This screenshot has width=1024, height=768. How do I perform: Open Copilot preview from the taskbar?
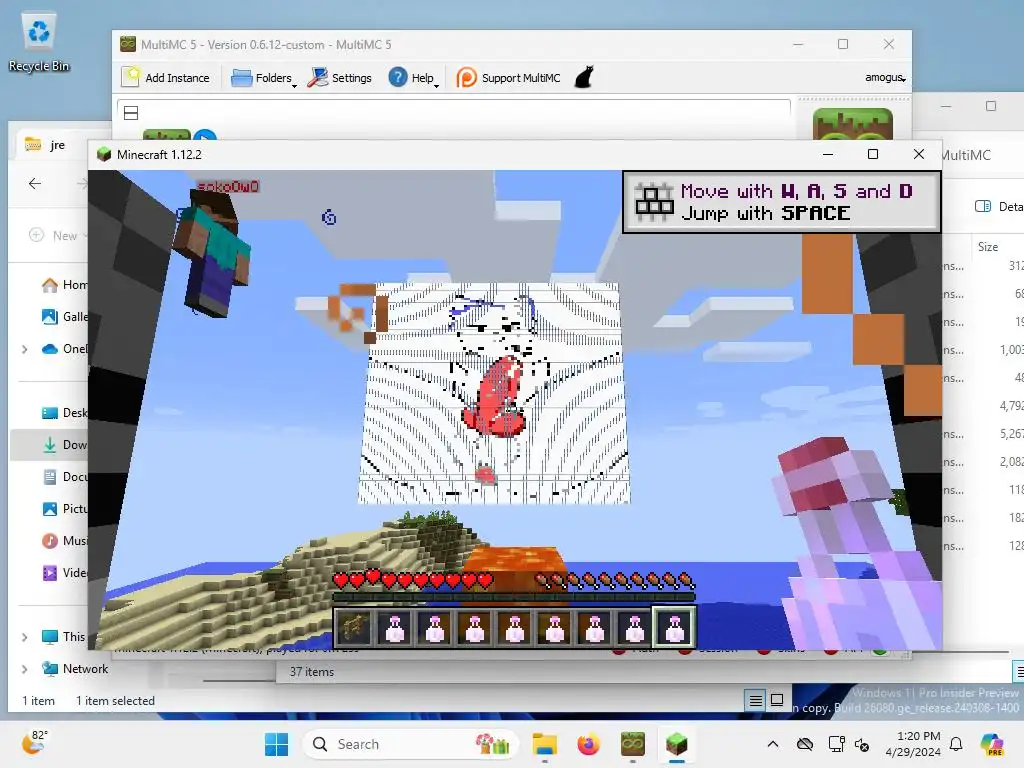click(993, 744)
